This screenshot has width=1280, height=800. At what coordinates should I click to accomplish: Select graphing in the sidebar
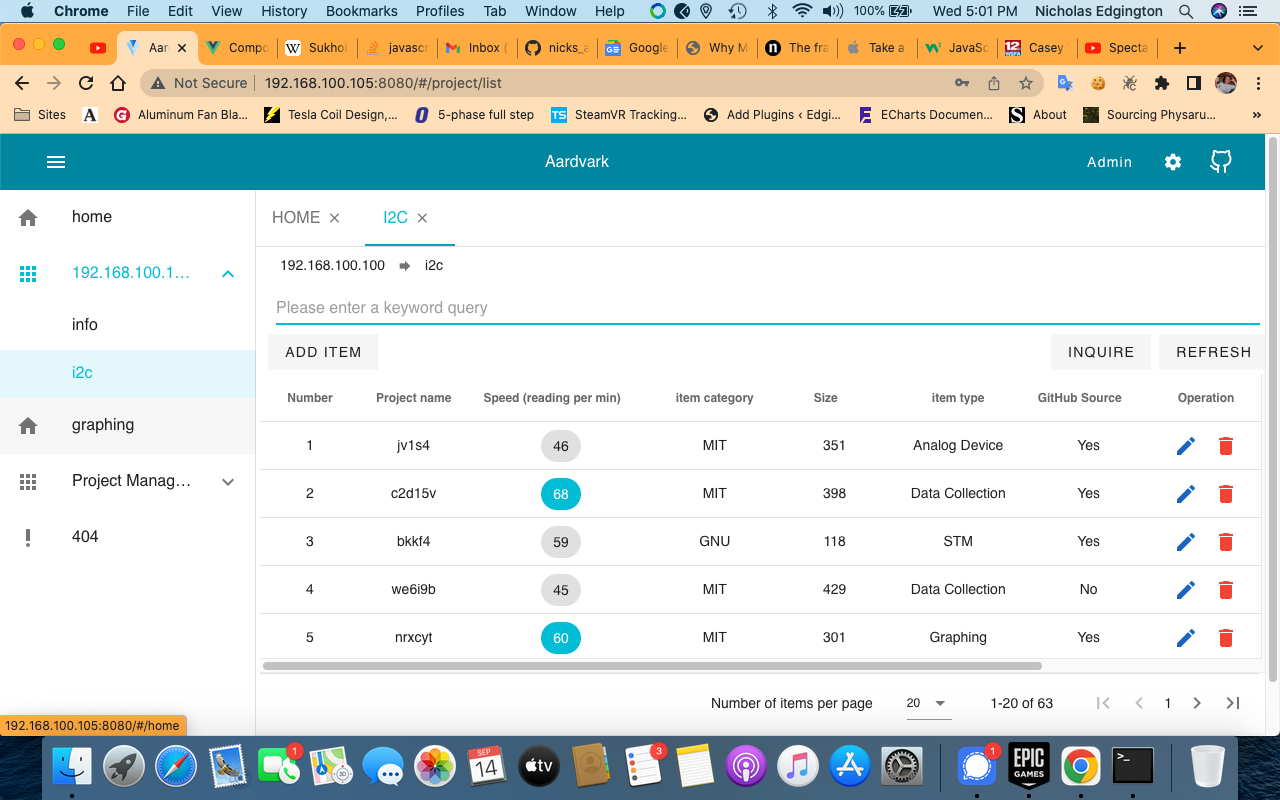pos(103,425)
